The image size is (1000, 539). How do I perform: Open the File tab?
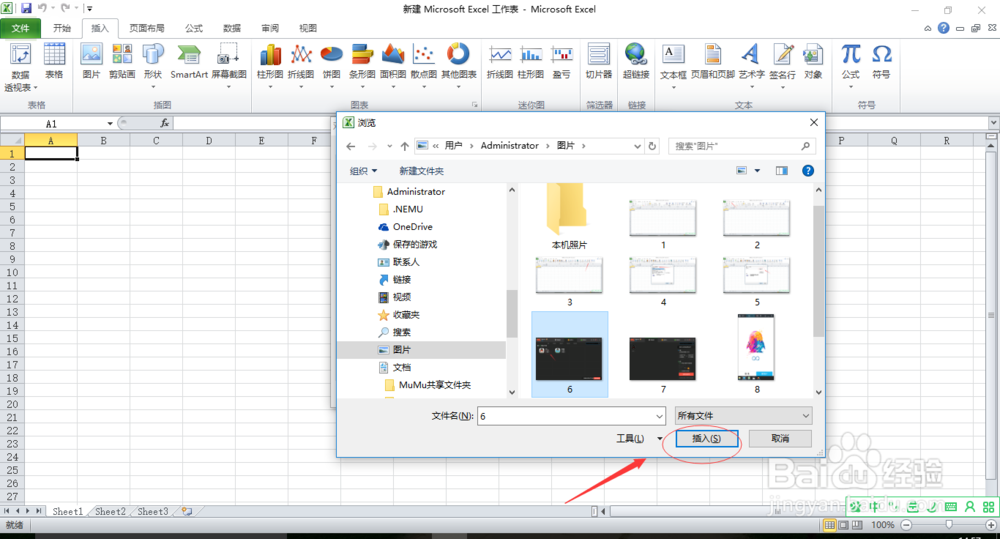[x=20, y=28]
